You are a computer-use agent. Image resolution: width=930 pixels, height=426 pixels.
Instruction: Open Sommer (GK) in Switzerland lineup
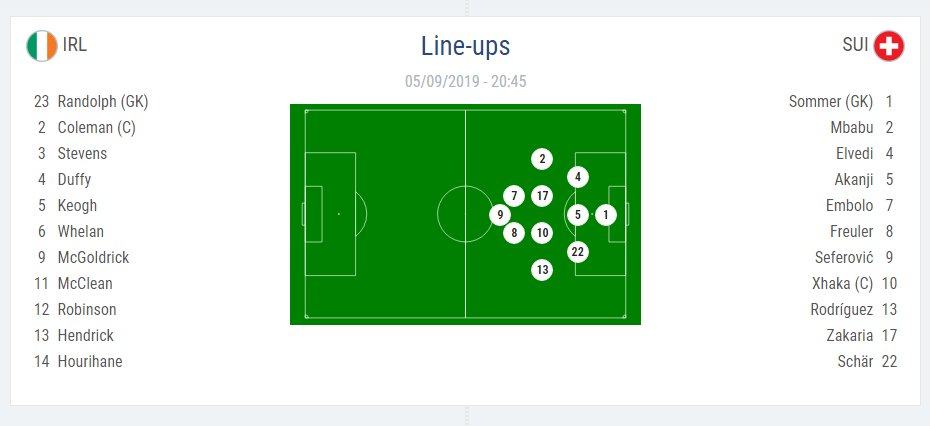pos(831,102)
